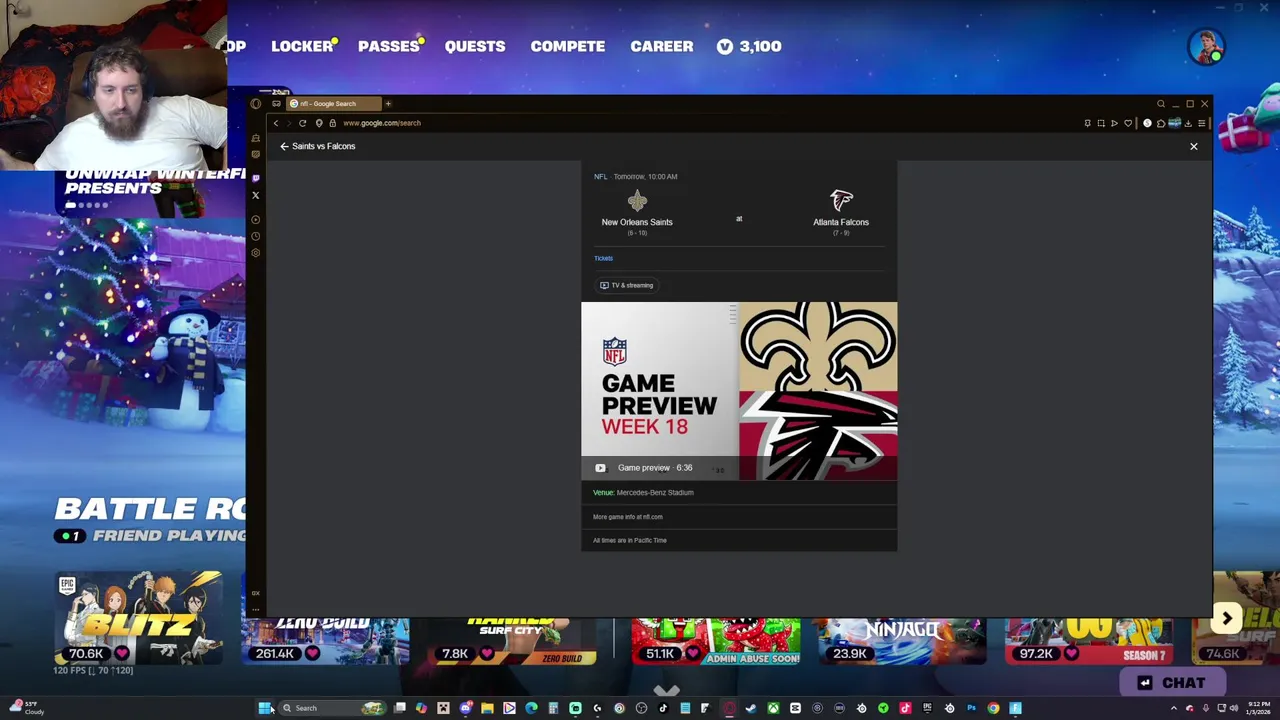Open the calculator from the taskbar
The height and width of the screenshot is (720, 1280).
pyautogui.click(x=553, y=708)
